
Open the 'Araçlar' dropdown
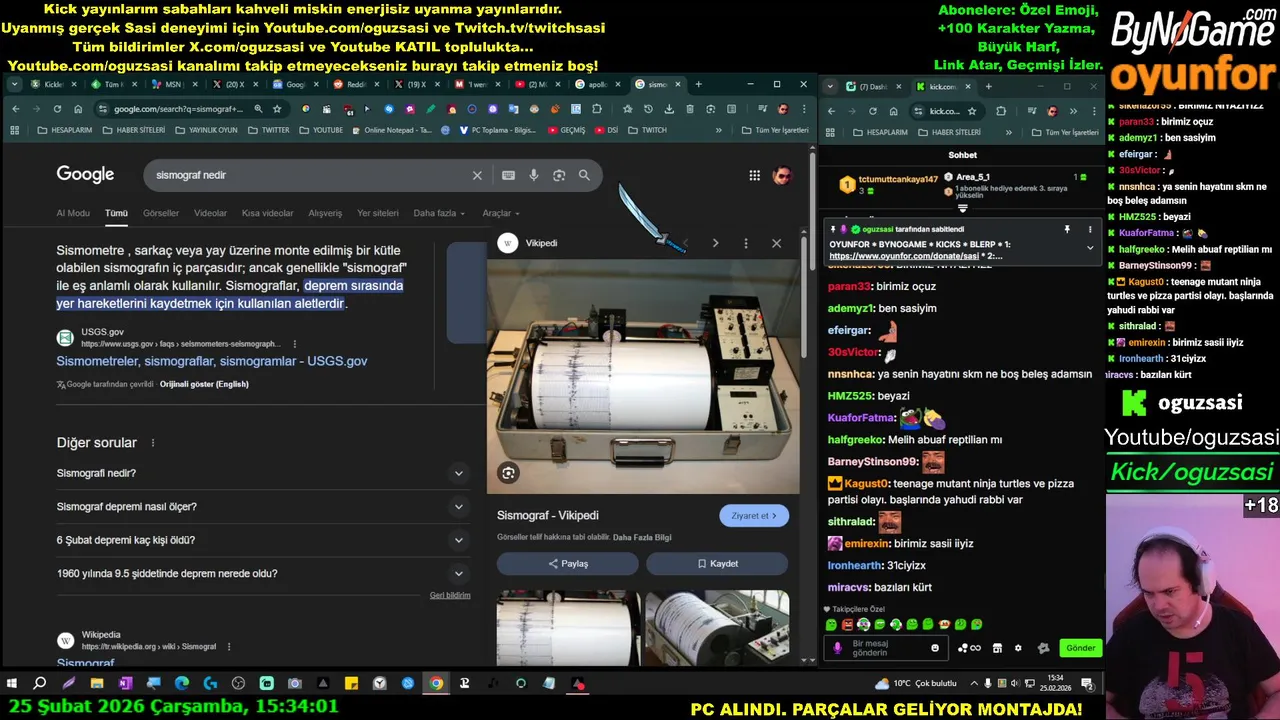[501, 213]
